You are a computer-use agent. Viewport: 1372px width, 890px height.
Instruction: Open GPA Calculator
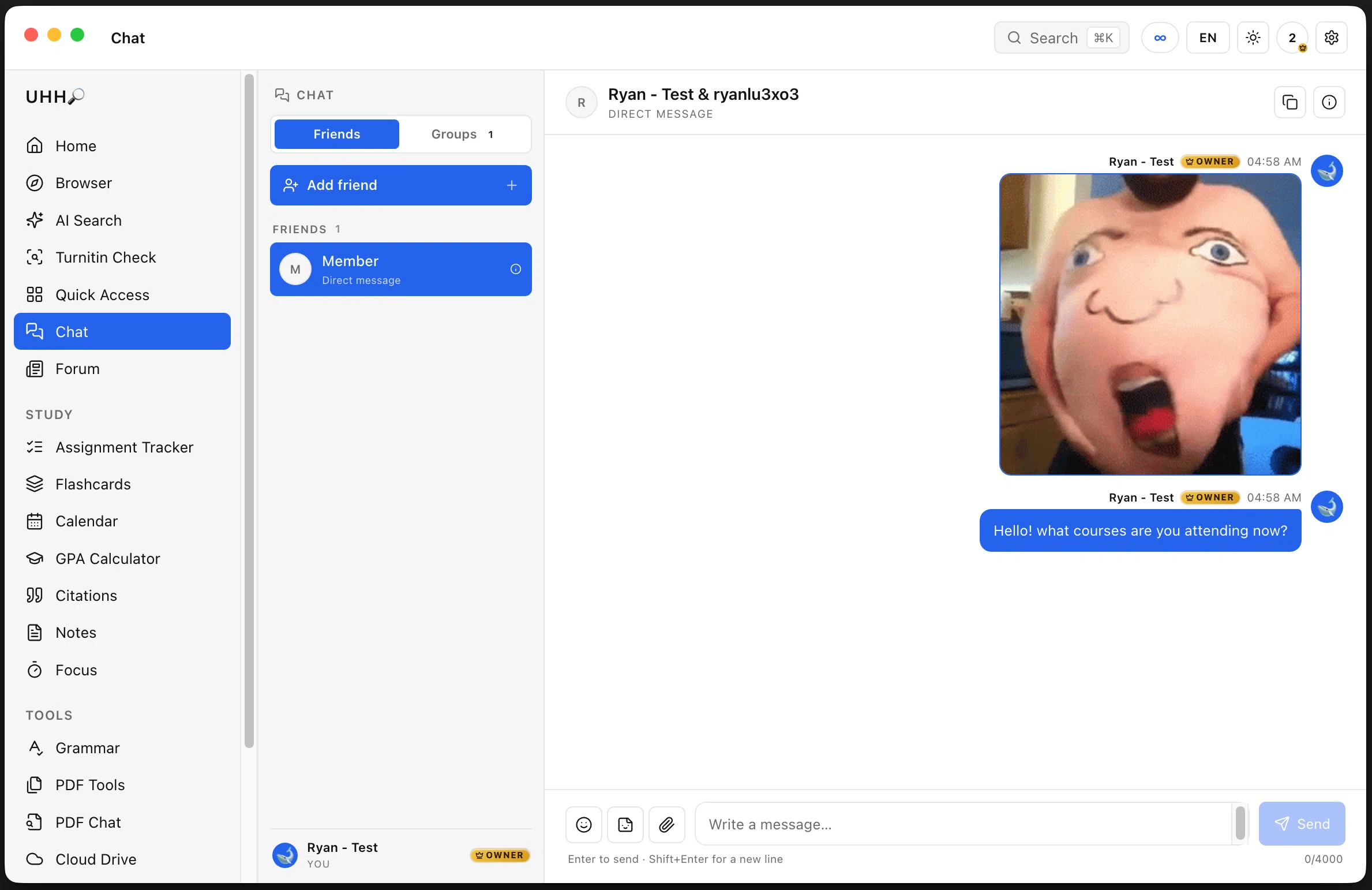[x=122, y=559]
